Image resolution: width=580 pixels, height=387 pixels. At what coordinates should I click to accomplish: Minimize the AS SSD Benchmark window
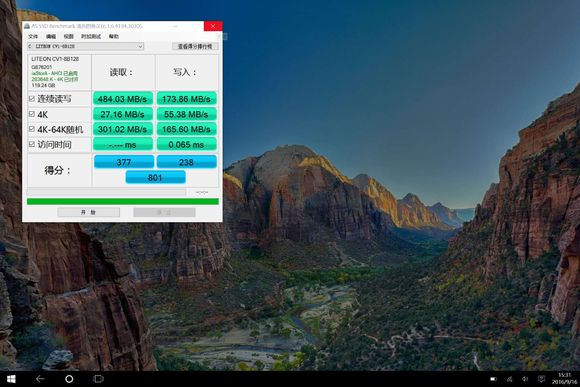[x=175, y=26]
